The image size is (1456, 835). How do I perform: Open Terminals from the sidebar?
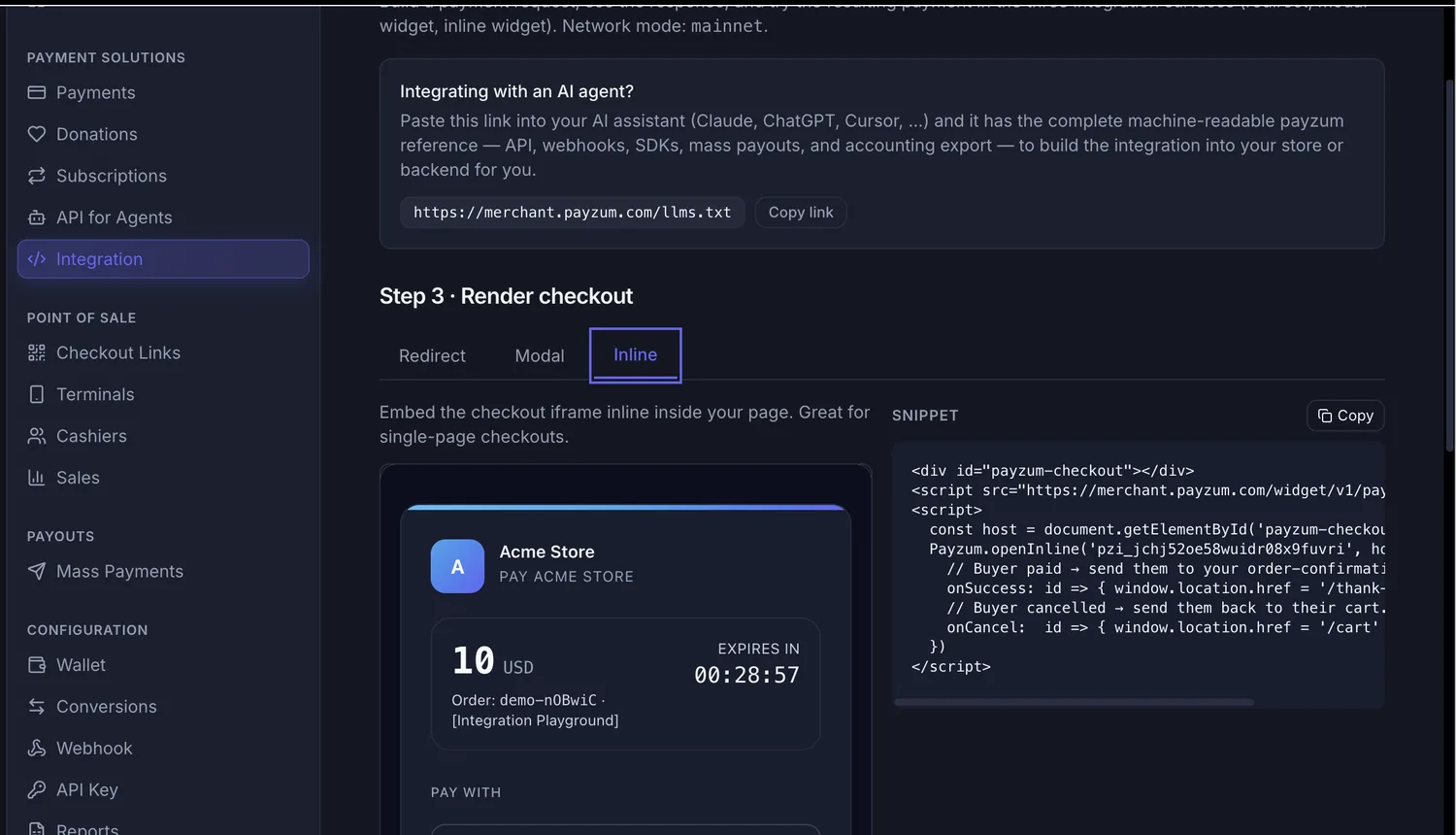click(163, 394)
